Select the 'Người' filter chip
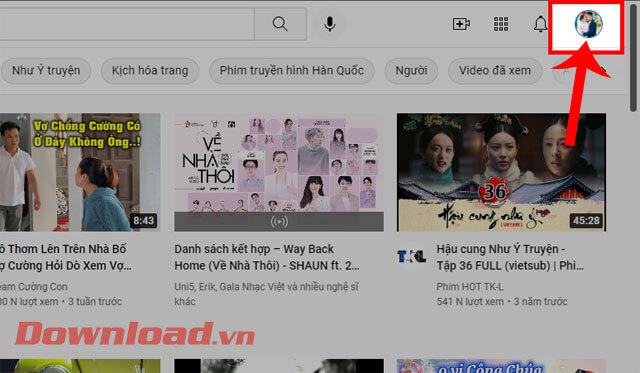Viewport: 640px width, 373px height. click(411, 71)
